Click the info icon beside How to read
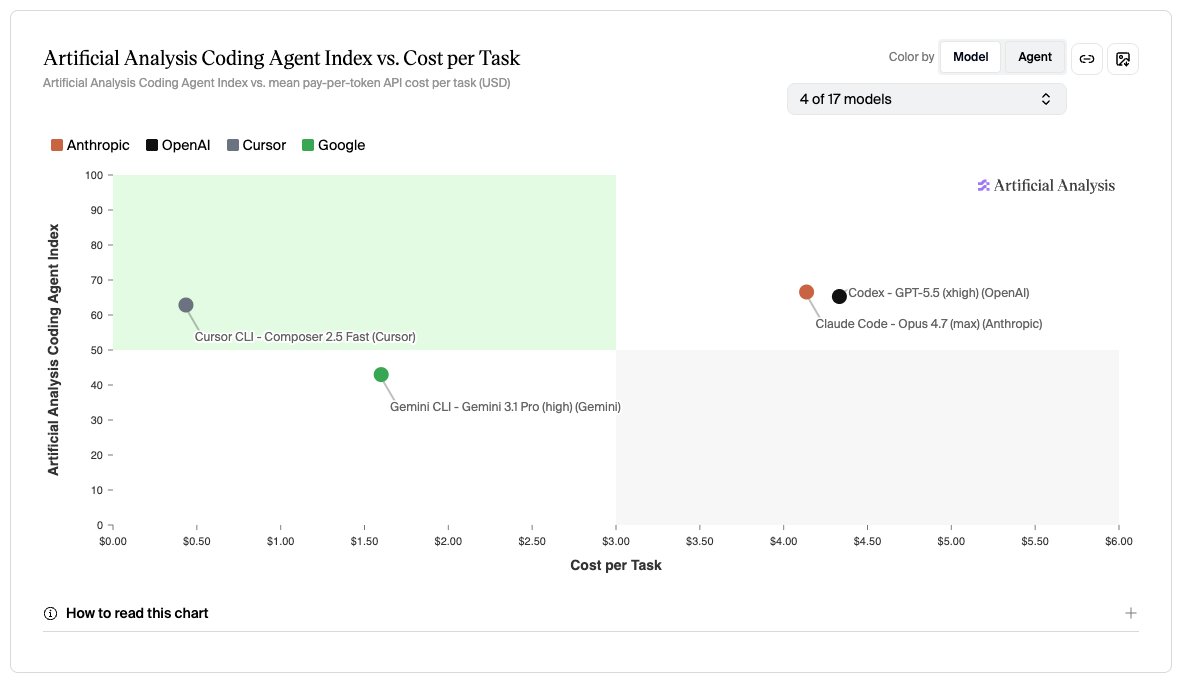 [50, 613]
